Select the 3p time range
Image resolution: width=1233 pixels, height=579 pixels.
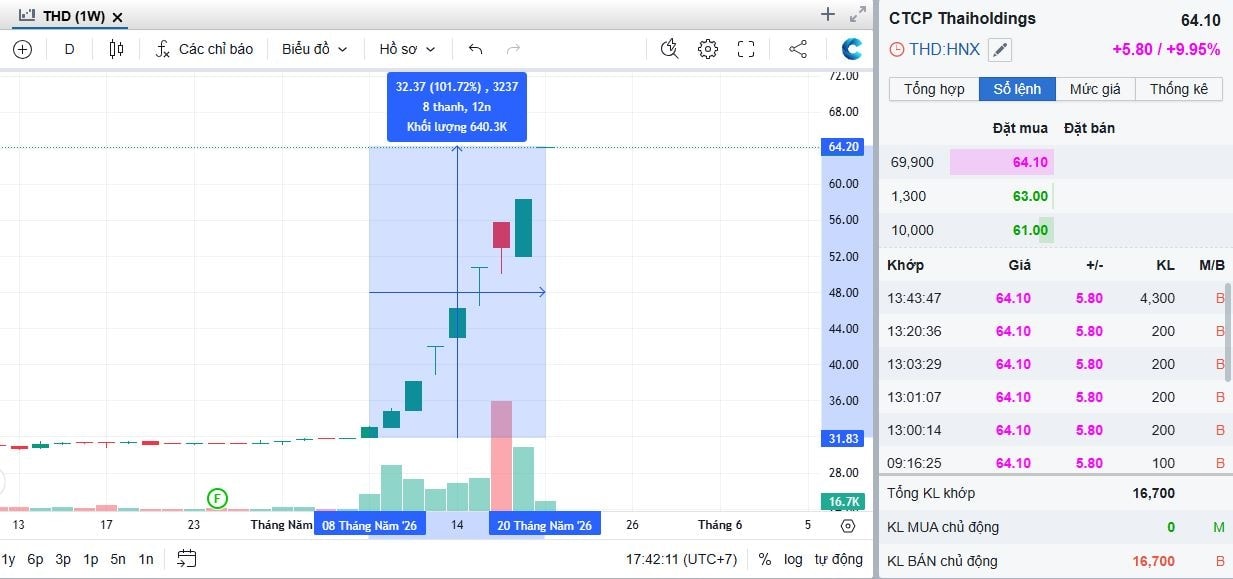pos(63,559)
